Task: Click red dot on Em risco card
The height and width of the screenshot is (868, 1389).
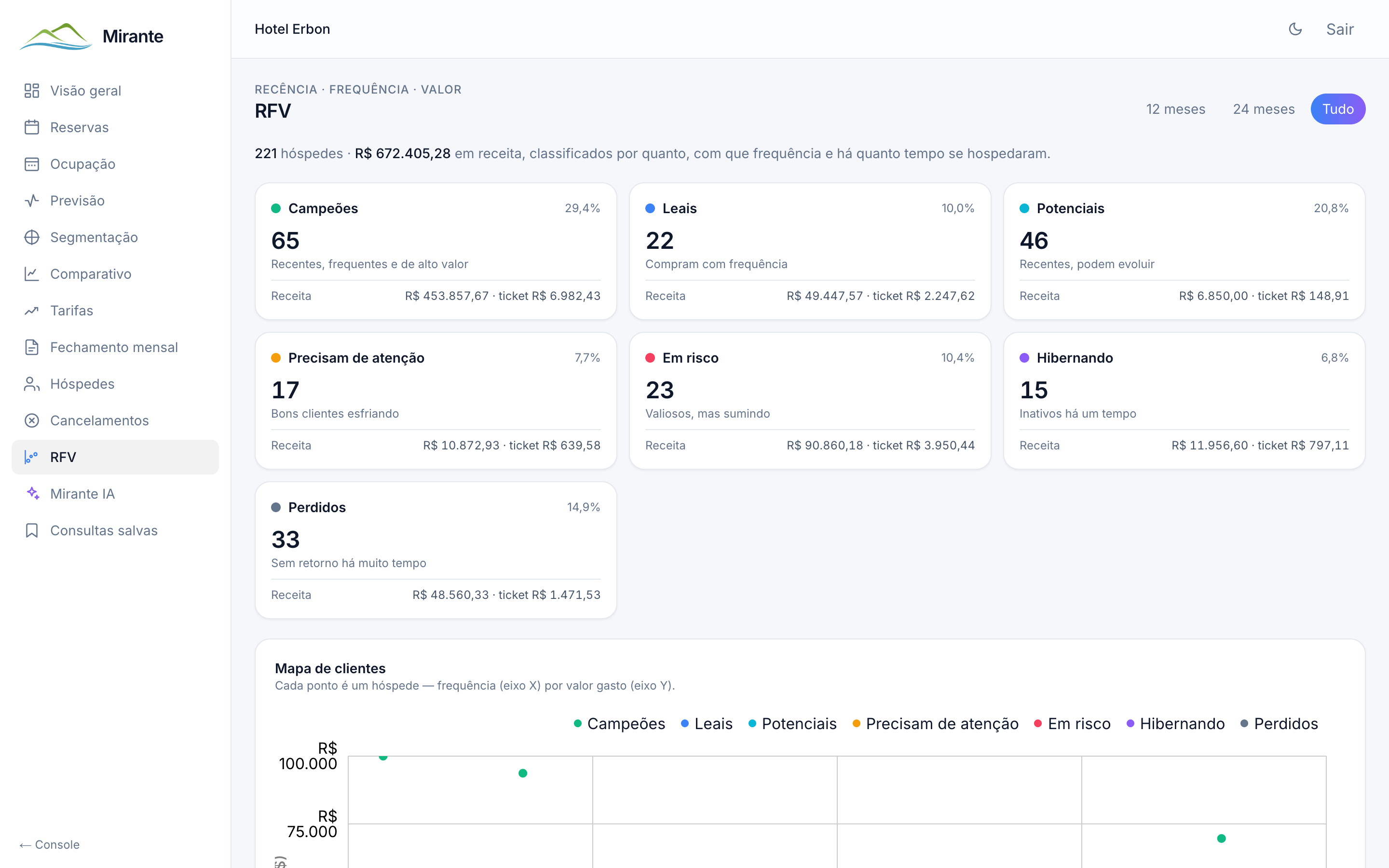Action: (650, 358)
